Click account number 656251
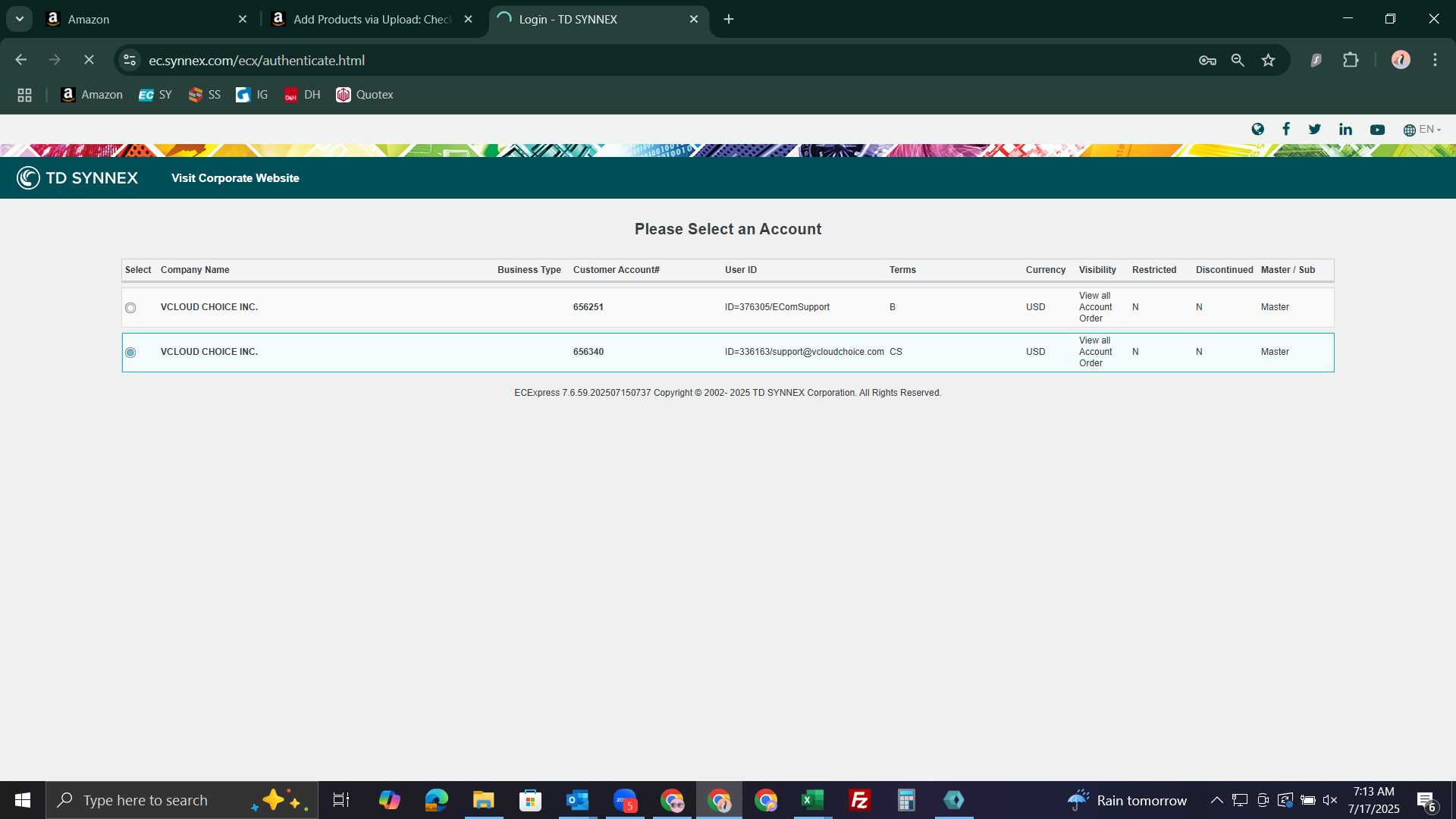1456x819 pixels. pyautogui.click(x=588, y=307)
